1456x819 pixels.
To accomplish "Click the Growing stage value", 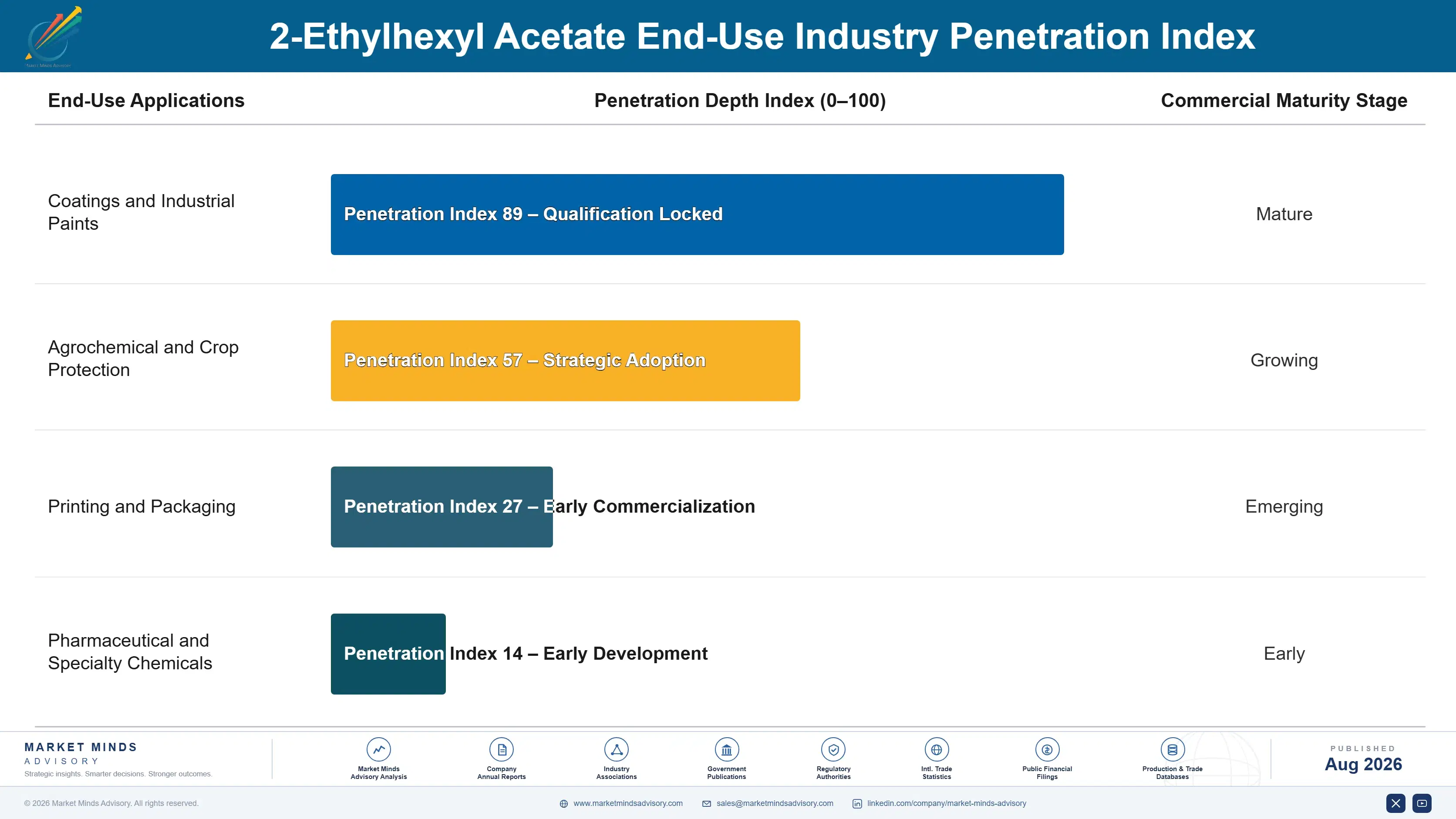I will [1284, 360].
